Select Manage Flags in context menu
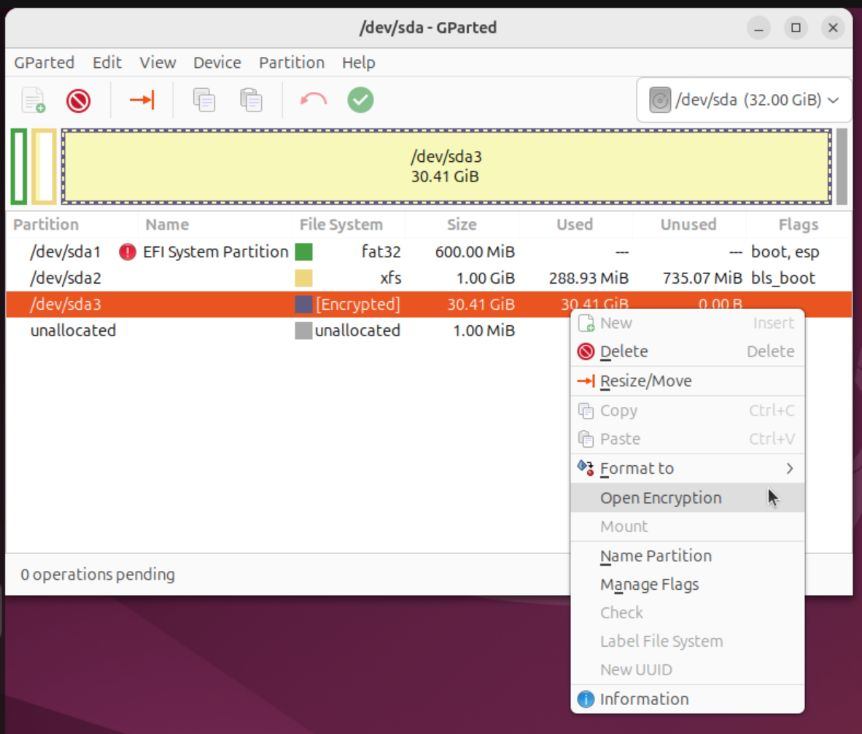Screen dimensions: 862x734 [687, 584]
